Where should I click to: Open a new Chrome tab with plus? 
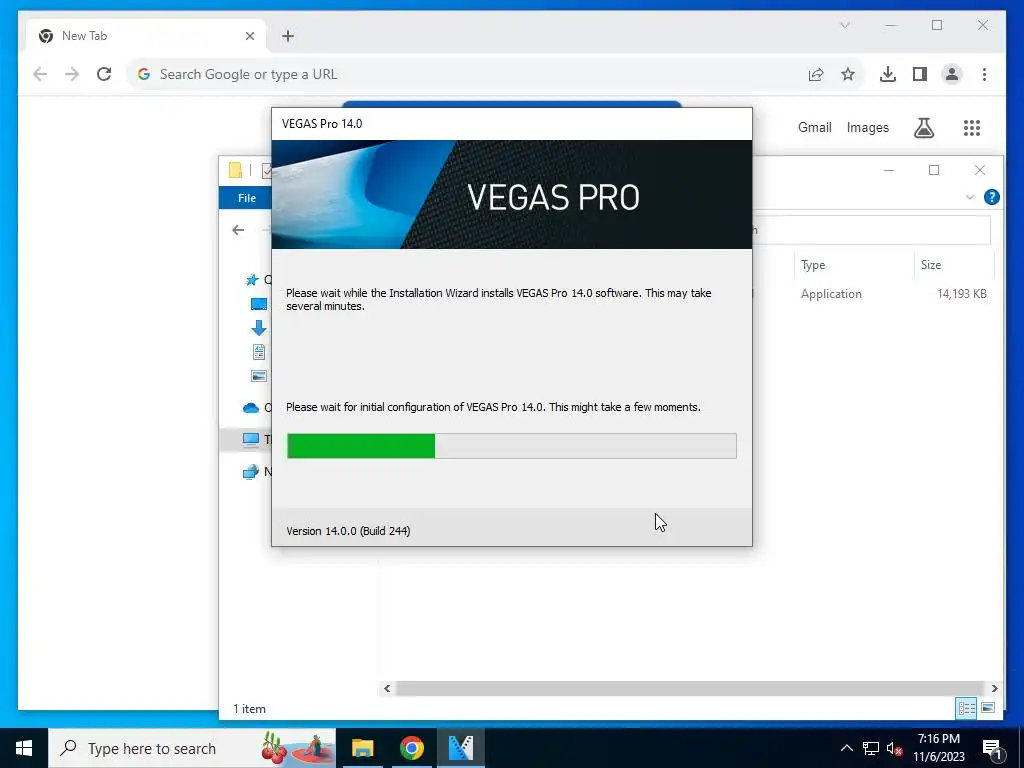tap(288, 36)
